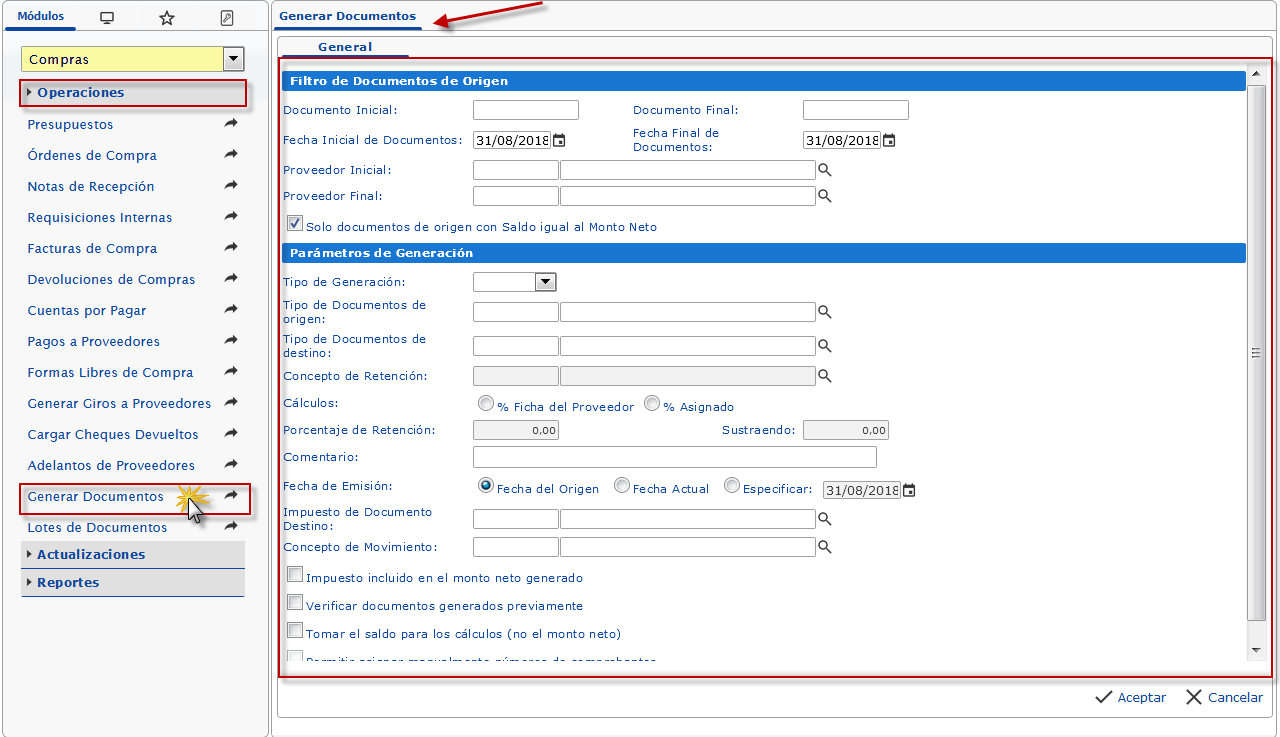
Task: Open the monitor icon tab in sidebar
Action: point(108,18)
